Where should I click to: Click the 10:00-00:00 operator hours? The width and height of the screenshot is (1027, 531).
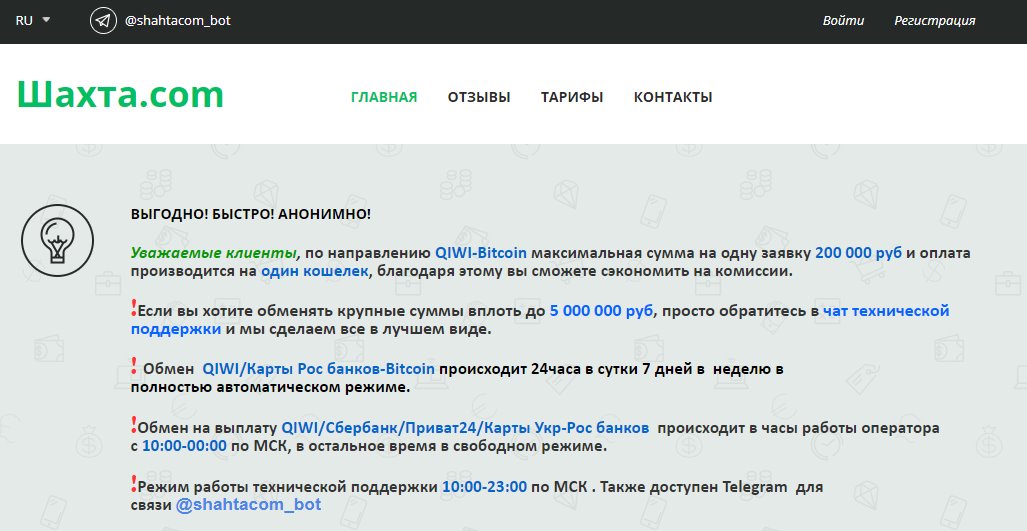click(x=184, y=447)
